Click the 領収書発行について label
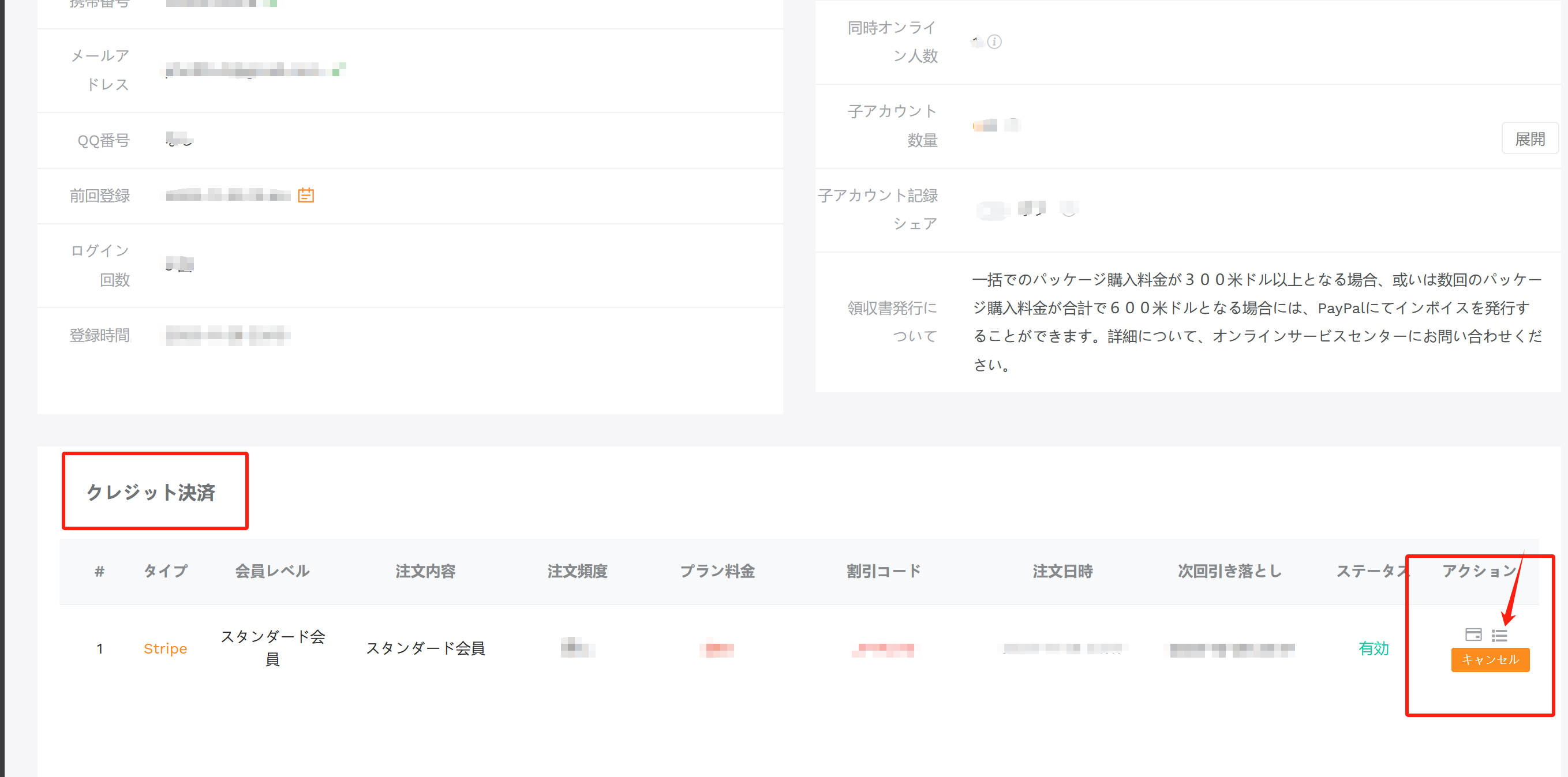This screenshot has height=777, width=1568. (x=892, y=322)
